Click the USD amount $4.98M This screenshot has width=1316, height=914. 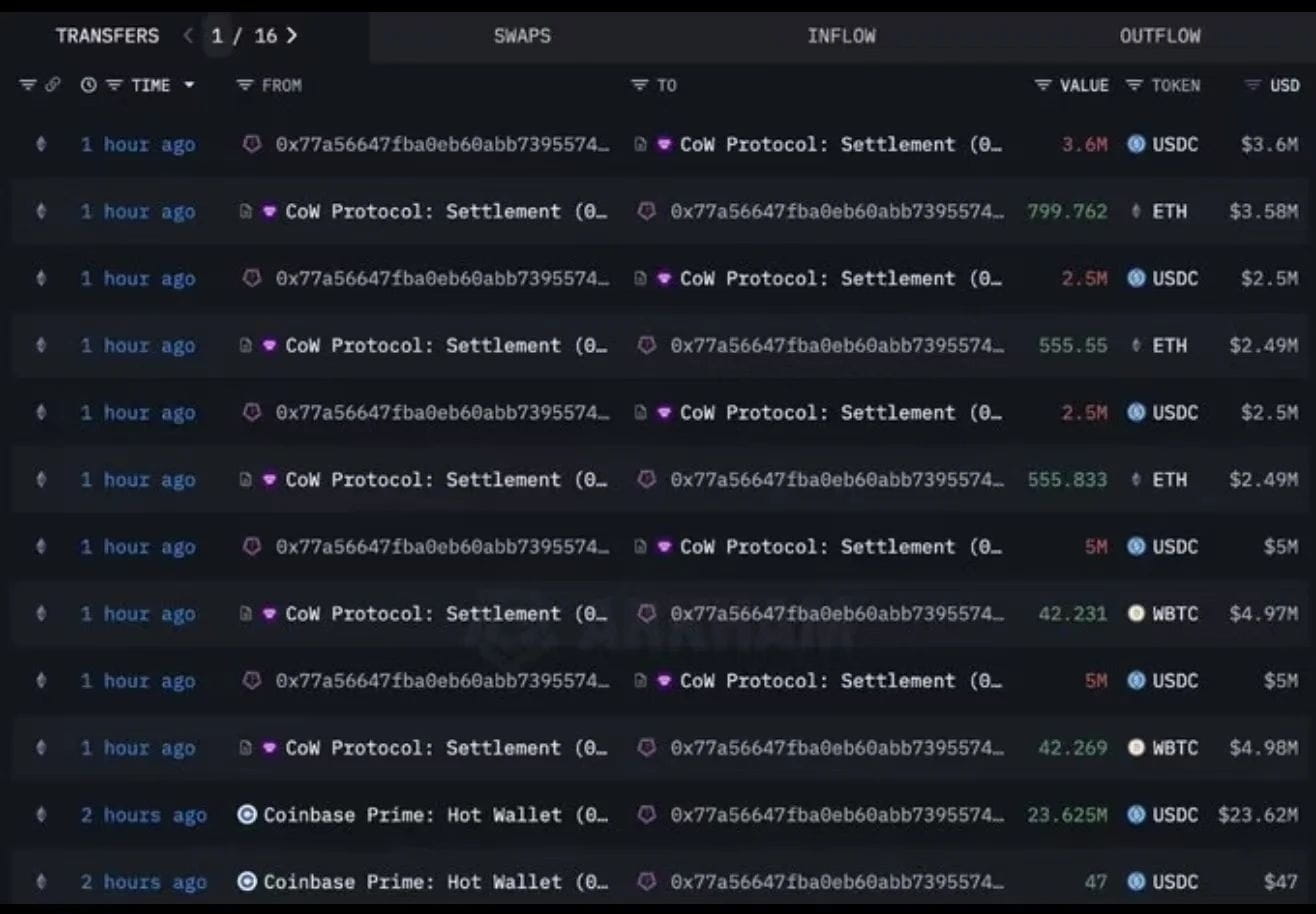(1264, 748)
